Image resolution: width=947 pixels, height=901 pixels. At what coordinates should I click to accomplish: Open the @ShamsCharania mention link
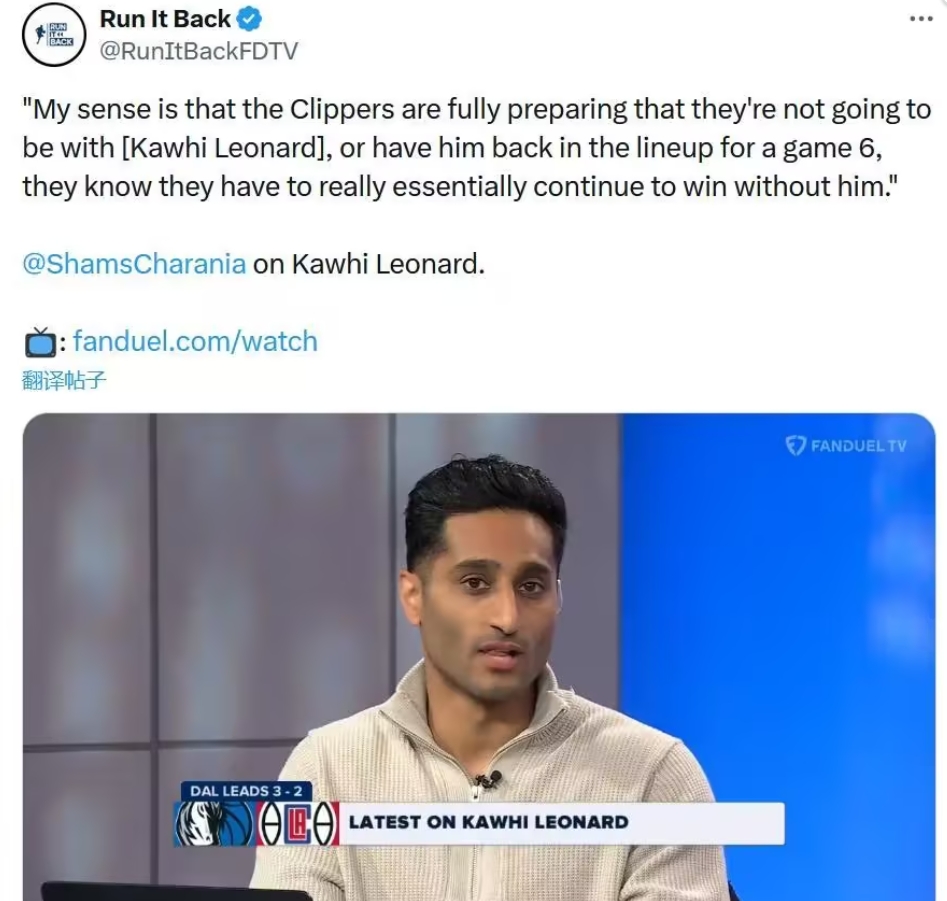134,264
